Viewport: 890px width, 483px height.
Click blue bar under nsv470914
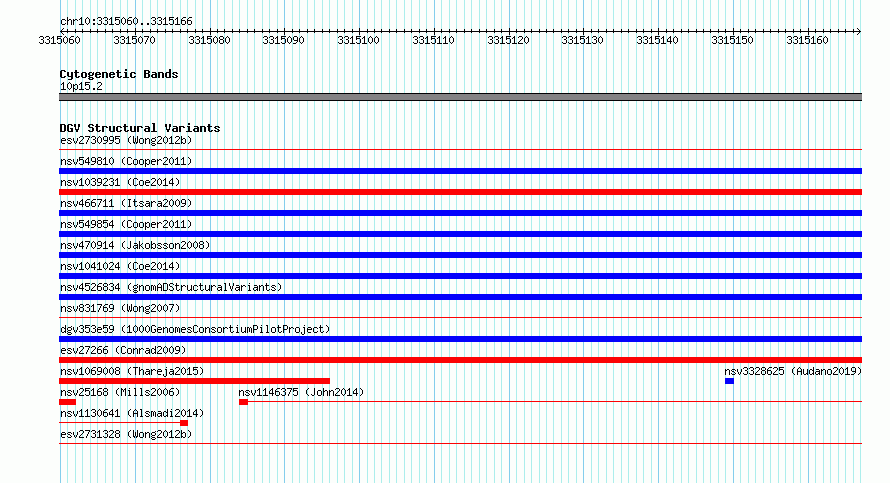[460, 255]
